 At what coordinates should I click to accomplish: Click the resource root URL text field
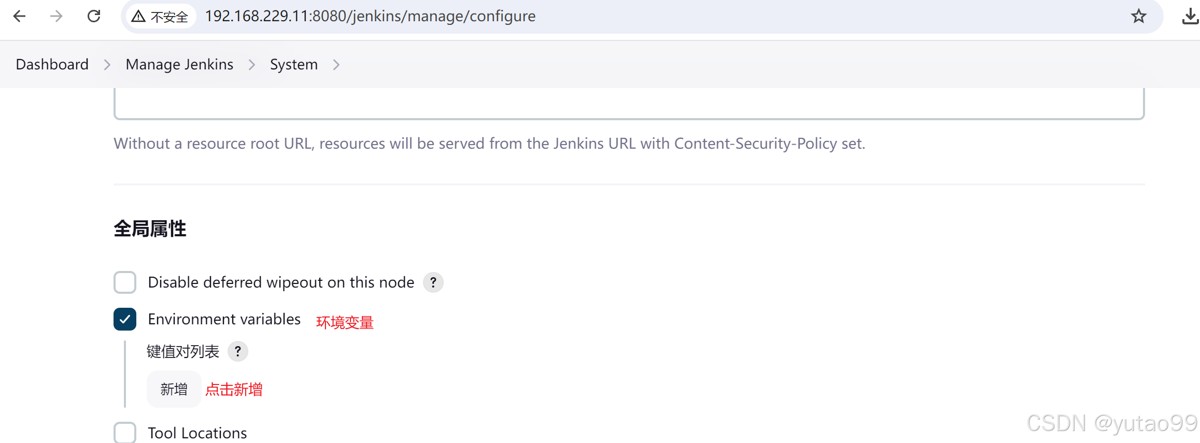point(628,103)
